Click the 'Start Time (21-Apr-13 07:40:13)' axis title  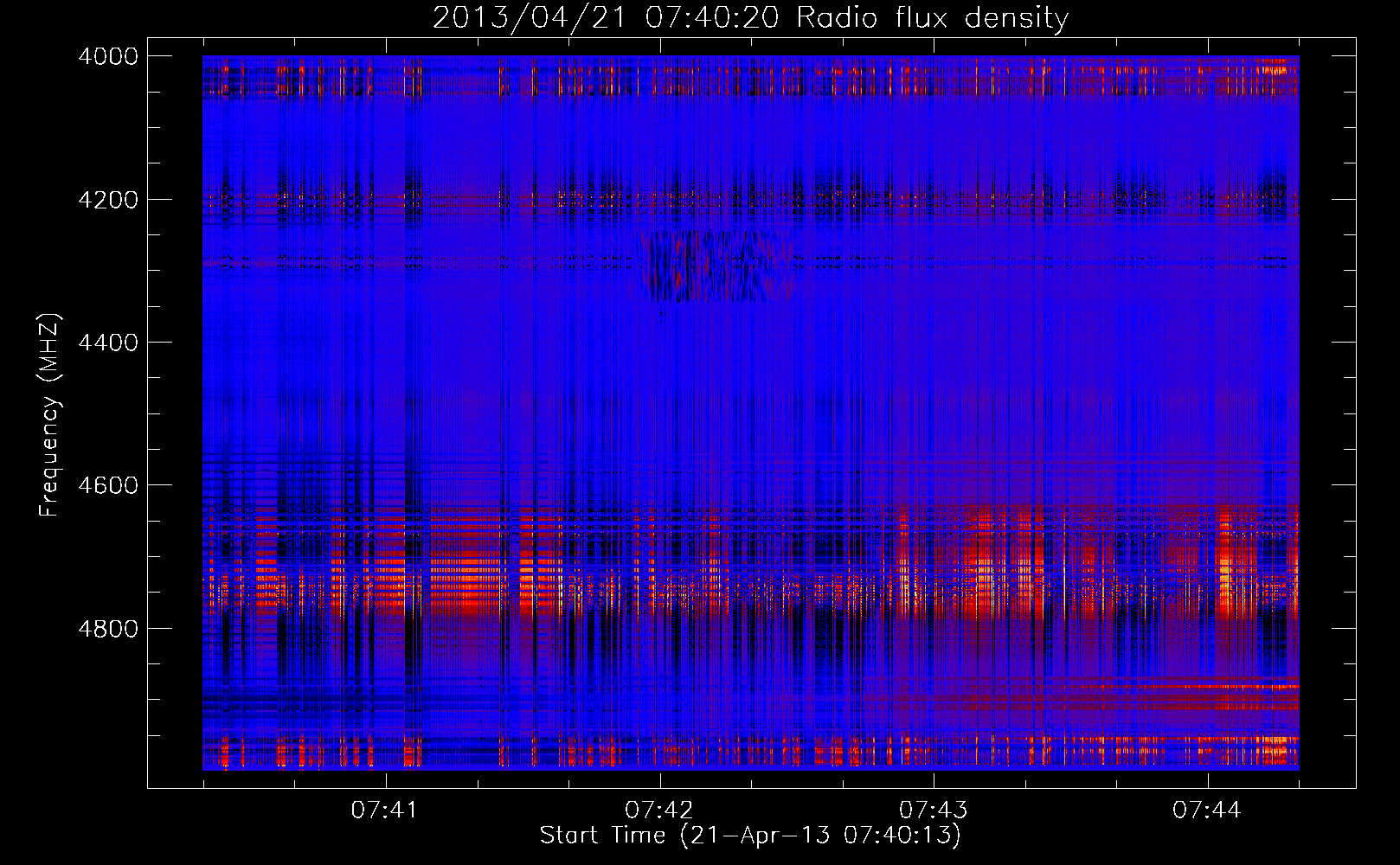750,836
